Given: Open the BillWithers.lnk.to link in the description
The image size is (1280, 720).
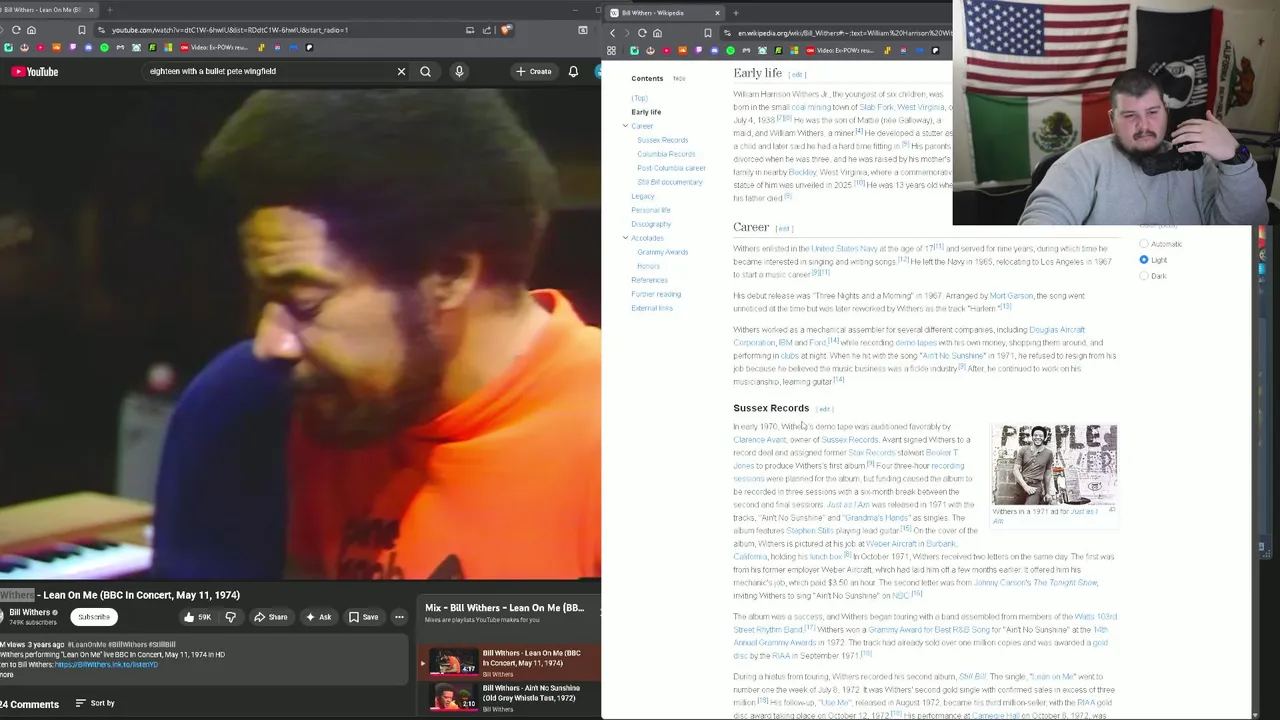Looking at the screenshot, I should tap(106, 664).
